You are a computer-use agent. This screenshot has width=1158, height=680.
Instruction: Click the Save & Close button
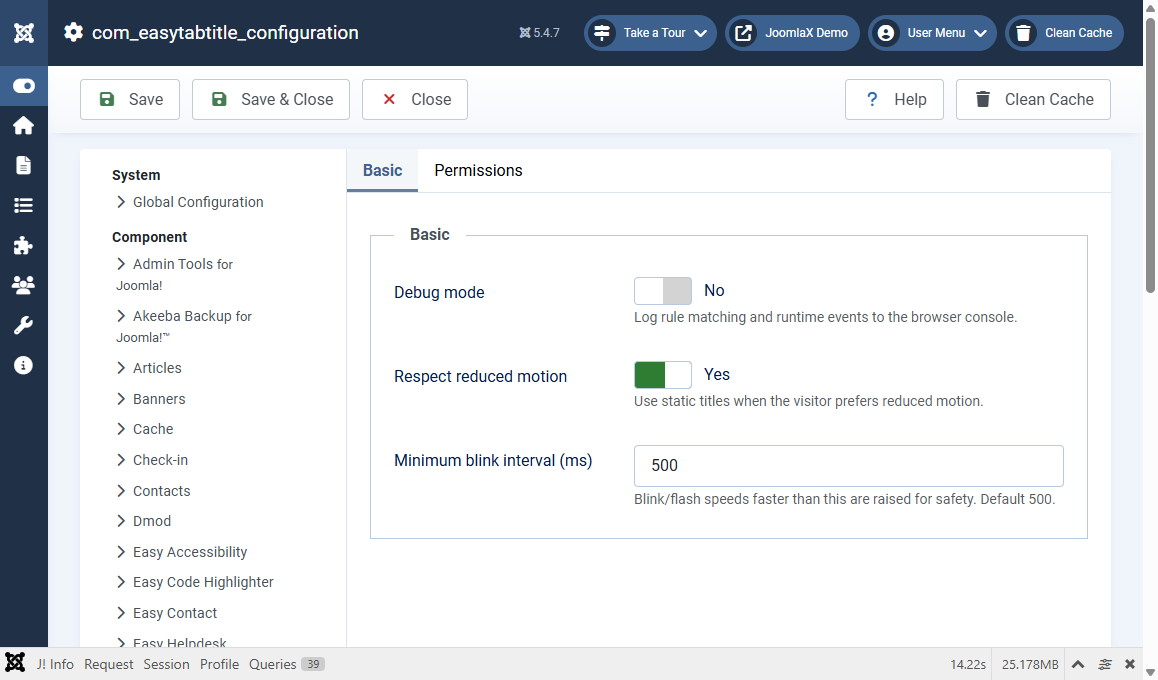pyautogui.click(x=271, y=100)
